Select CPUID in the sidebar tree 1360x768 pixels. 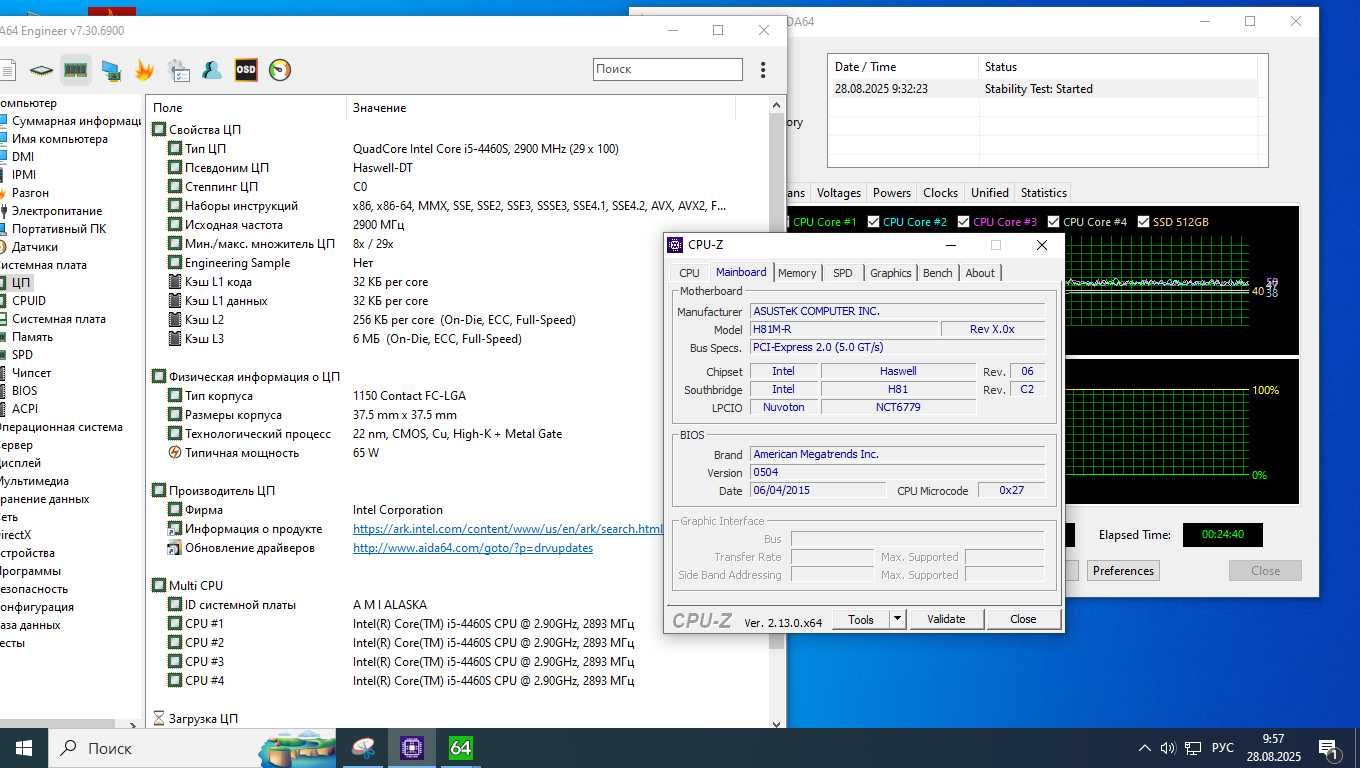click(29, 301)
